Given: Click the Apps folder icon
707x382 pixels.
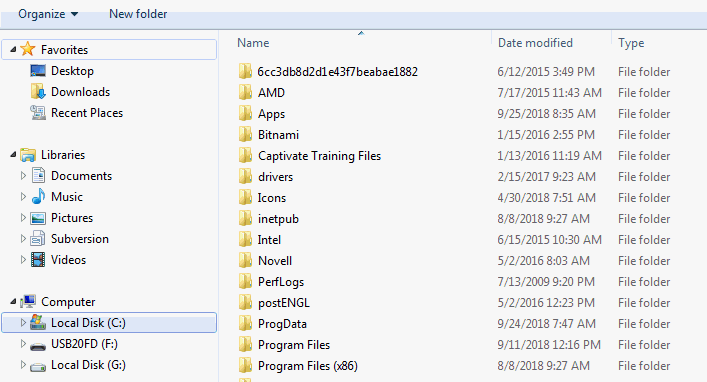Looking at the screenshot, I should pyautogui.click(x=245, y=113).
